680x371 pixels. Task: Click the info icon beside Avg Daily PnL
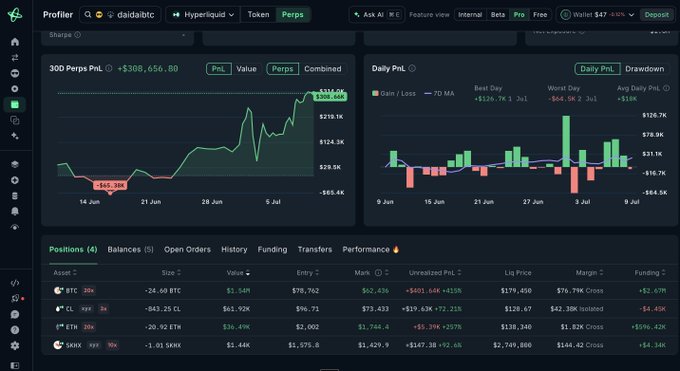click(666, 88)
